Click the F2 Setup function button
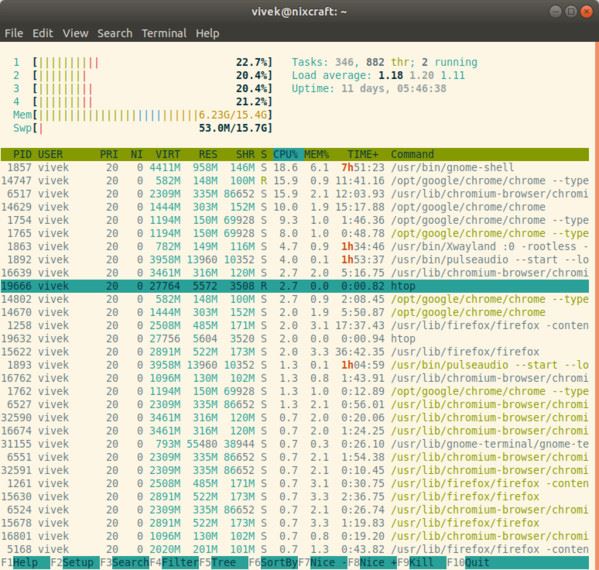This screenshot has width=599, height=570. [75, 562]
